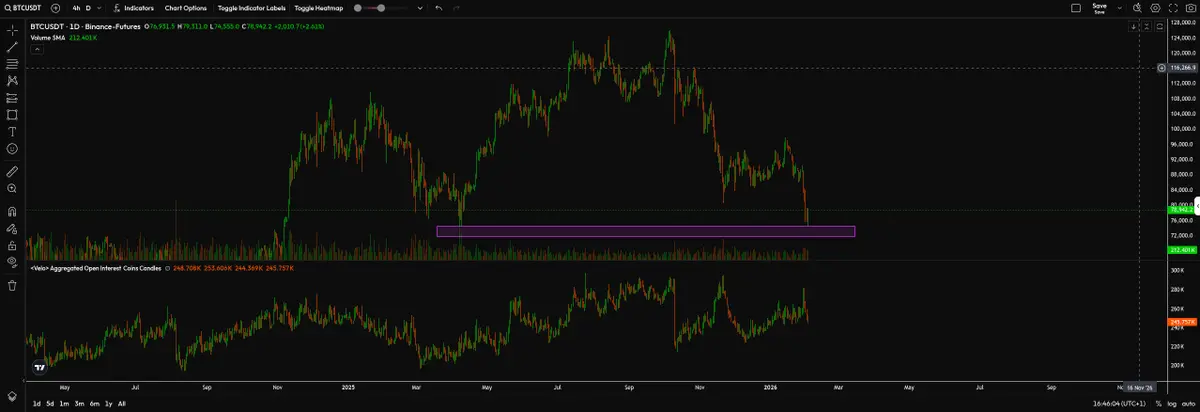Toggle stay in drawing mode
This screenshot has width=1200, height=412.
(x=12, y=228)
